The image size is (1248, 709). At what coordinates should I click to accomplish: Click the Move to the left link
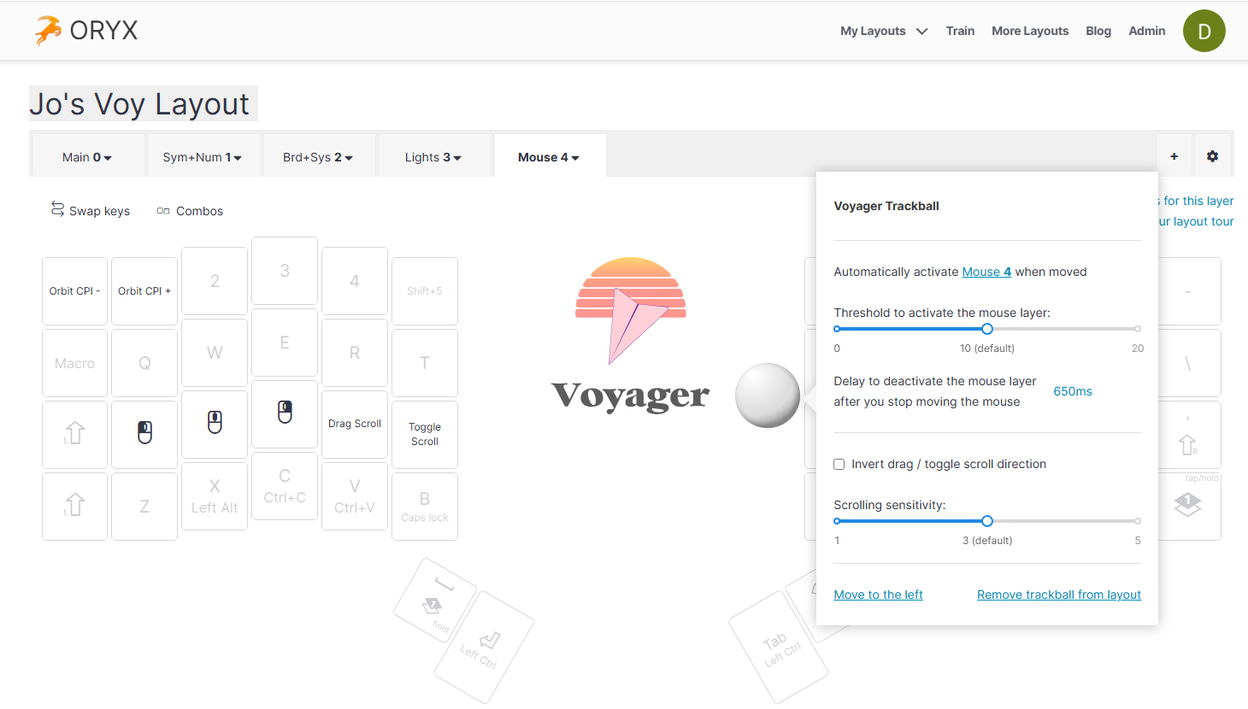pos(878,594)
